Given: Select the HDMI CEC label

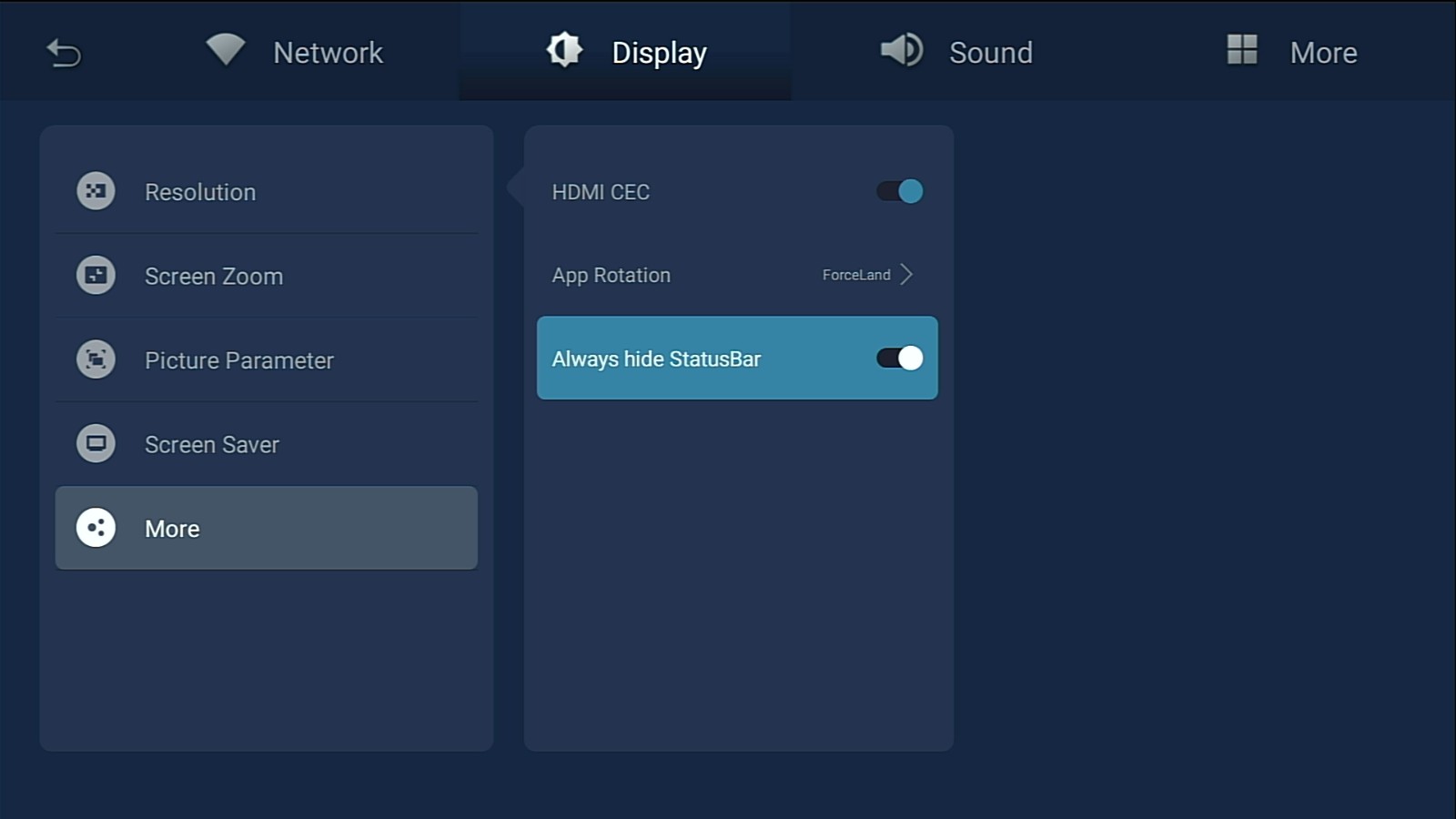Looking at the screenshot, I should (x=601, y=193).
